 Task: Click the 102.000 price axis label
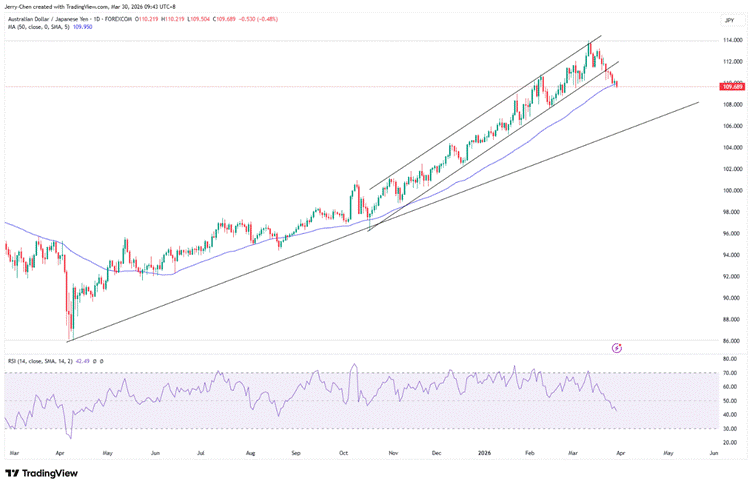(732, 169)
